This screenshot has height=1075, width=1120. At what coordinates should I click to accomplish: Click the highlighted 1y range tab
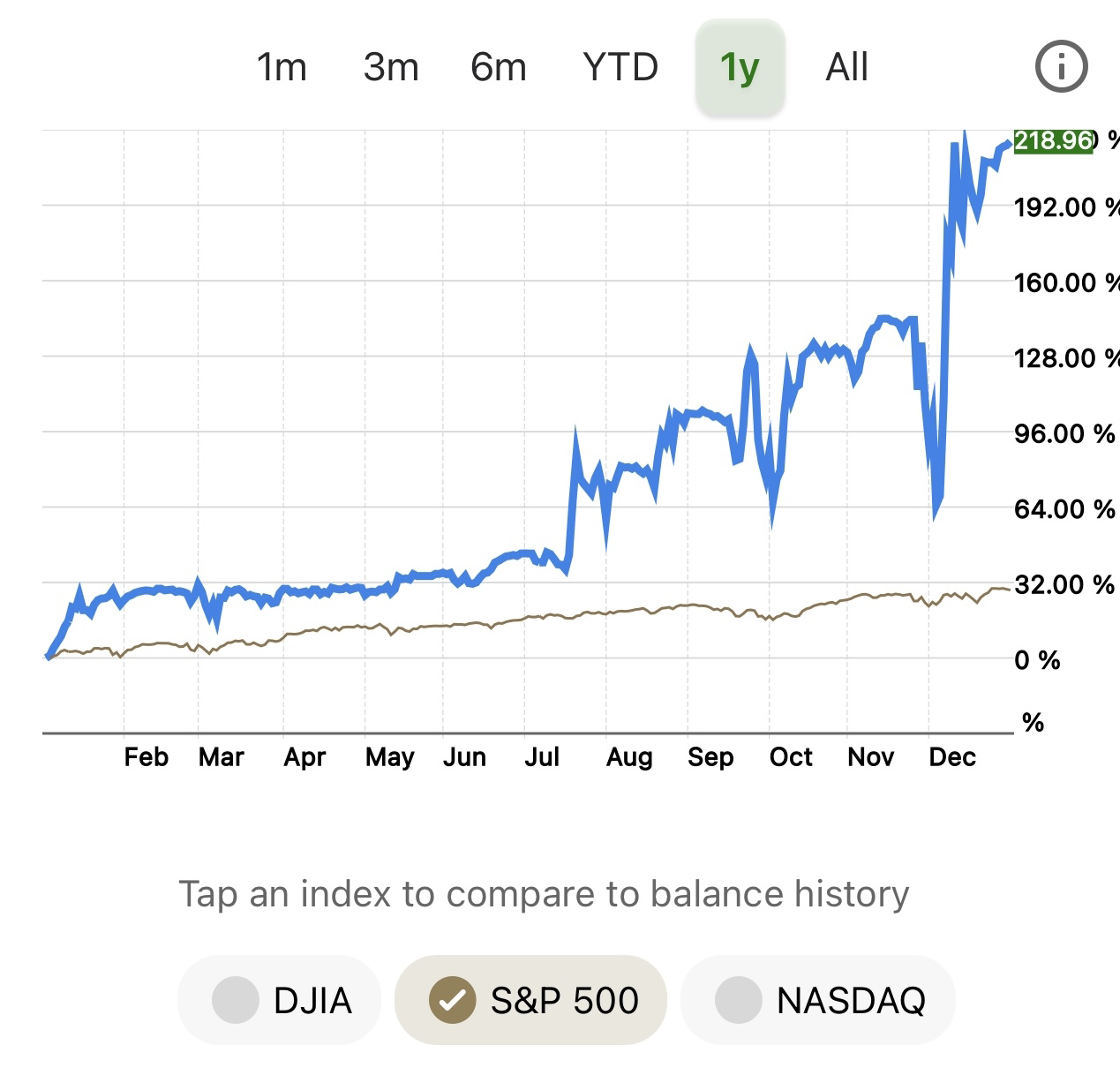[740, 67]
